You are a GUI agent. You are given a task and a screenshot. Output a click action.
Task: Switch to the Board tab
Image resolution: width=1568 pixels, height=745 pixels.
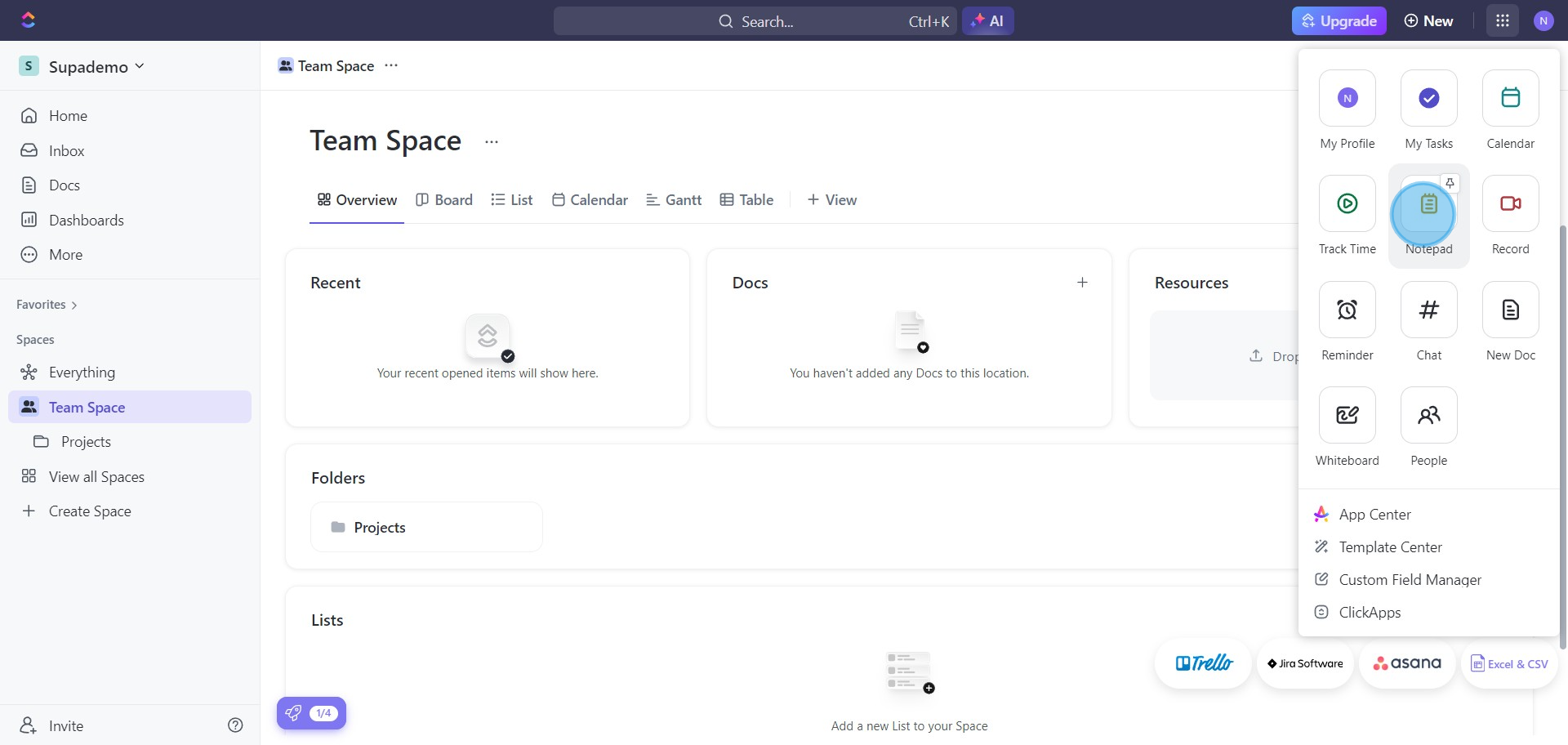(444, 200)
